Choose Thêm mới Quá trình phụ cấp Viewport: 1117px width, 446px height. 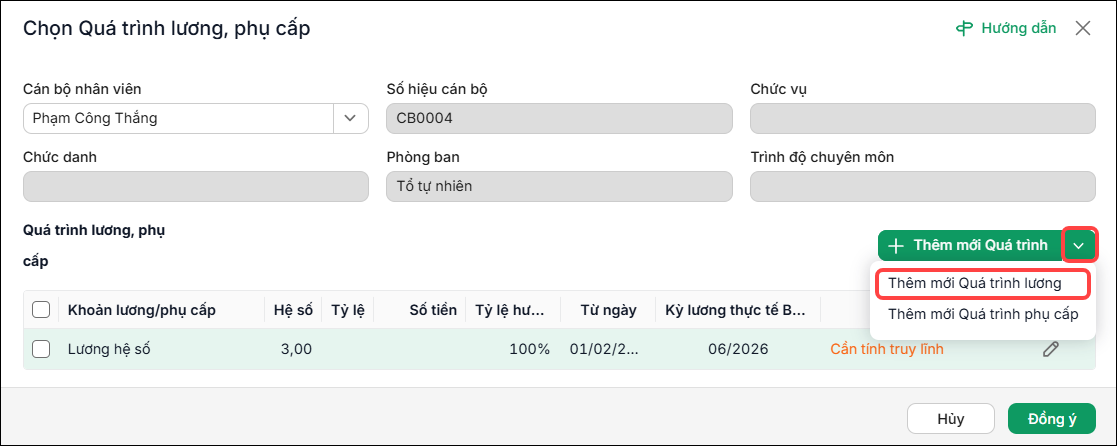click(x=983, y=314)
